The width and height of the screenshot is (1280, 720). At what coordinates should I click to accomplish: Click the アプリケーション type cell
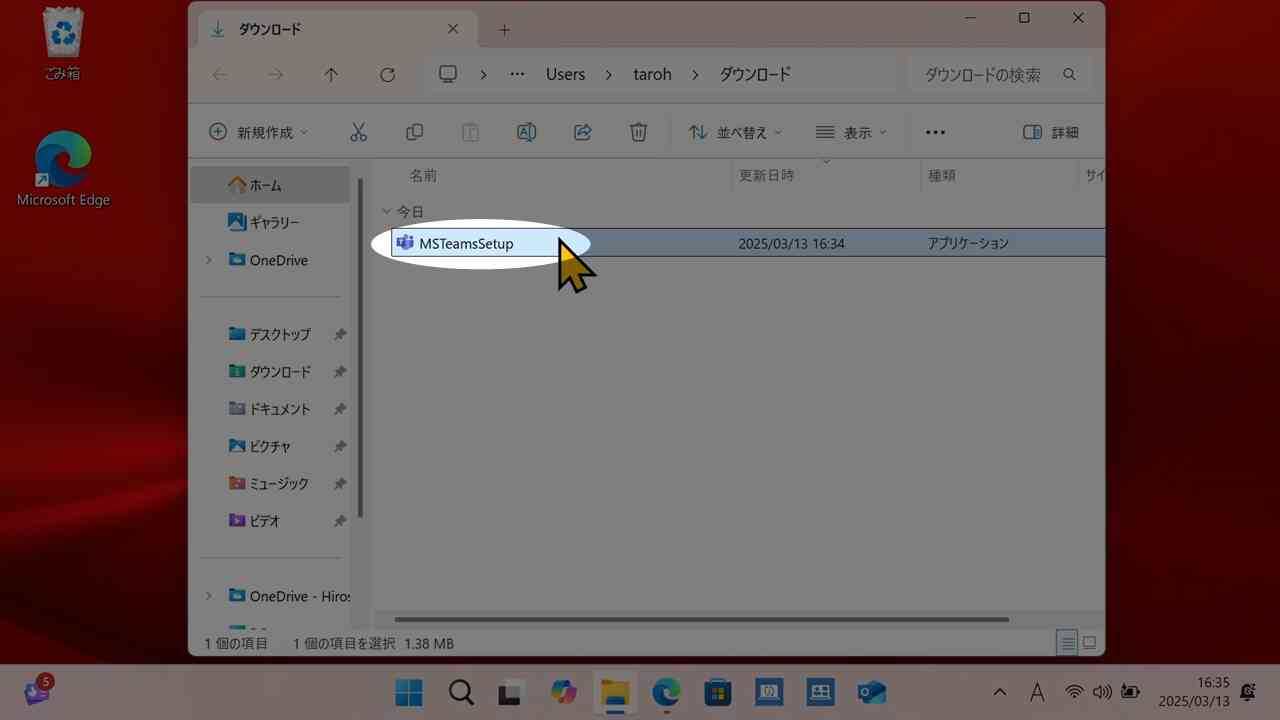[x=968, y=243]
